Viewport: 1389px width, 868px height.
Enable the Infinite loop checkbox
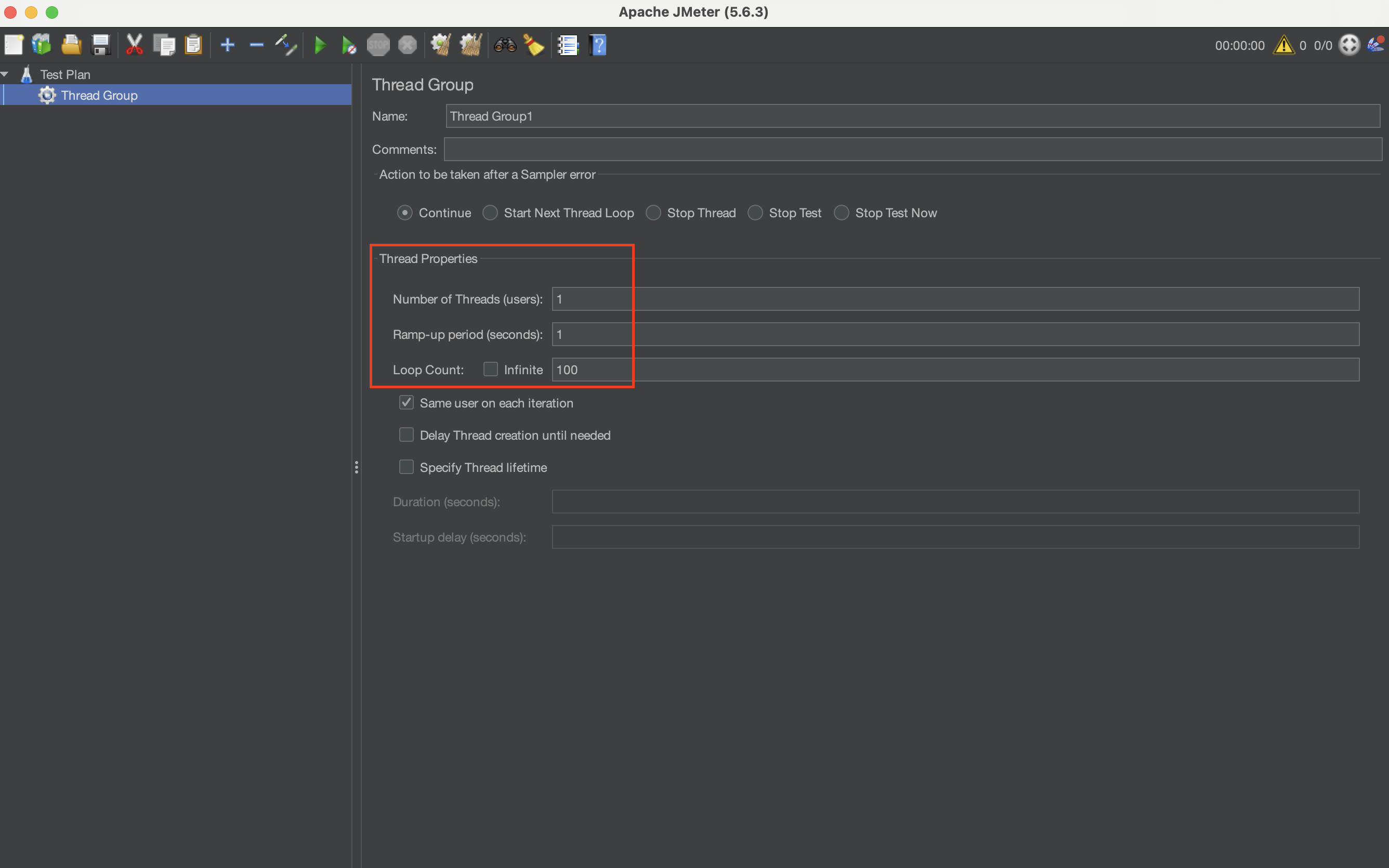pos(491,369)
